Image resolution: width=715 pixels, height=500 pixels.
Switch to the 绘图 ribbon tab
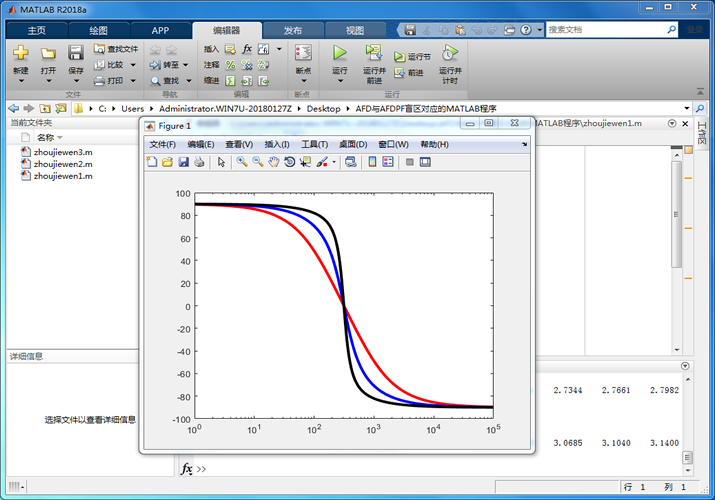coord(98,31)
